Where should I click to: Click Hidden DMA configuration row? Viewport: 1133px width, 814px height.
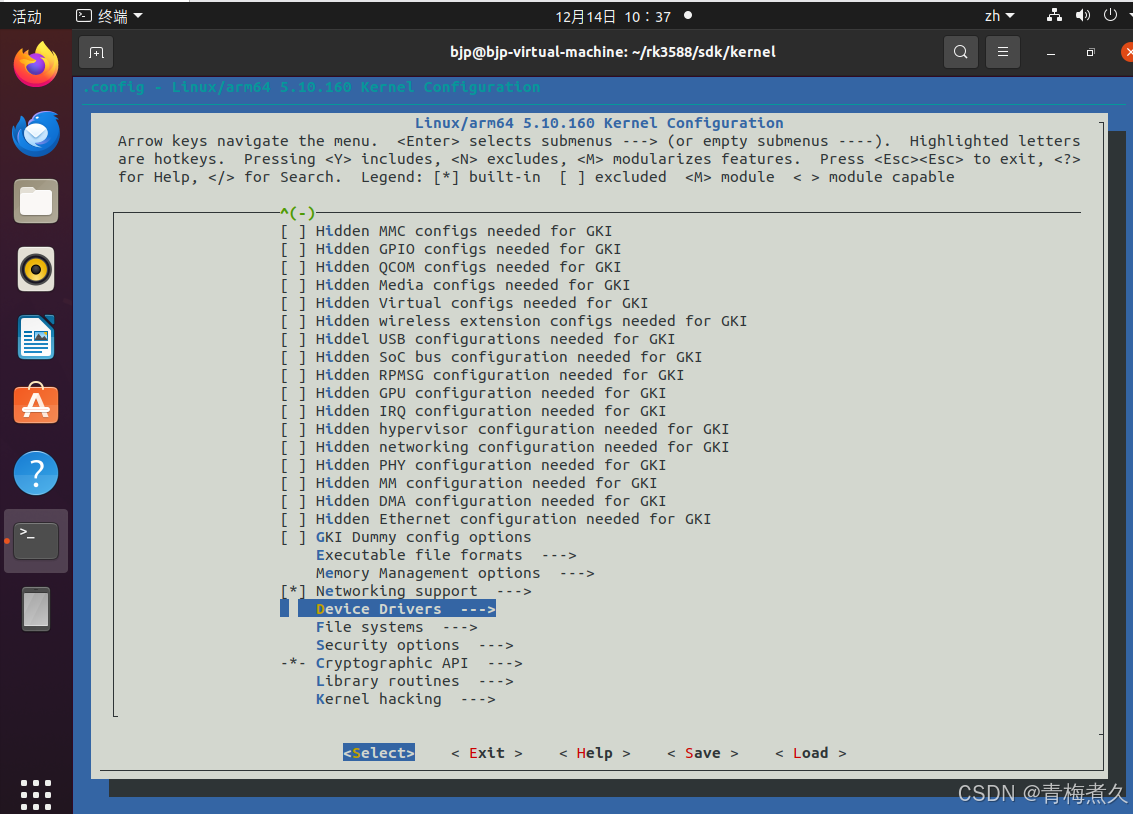point(473,502)
